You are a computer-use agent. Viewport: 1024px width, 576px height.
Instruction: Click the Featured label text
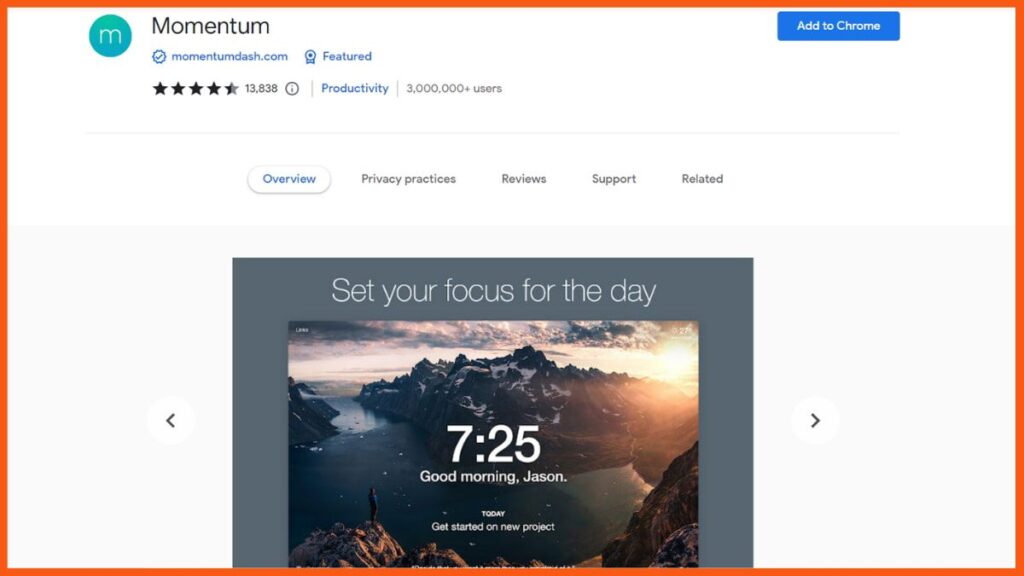pos(347,57)
